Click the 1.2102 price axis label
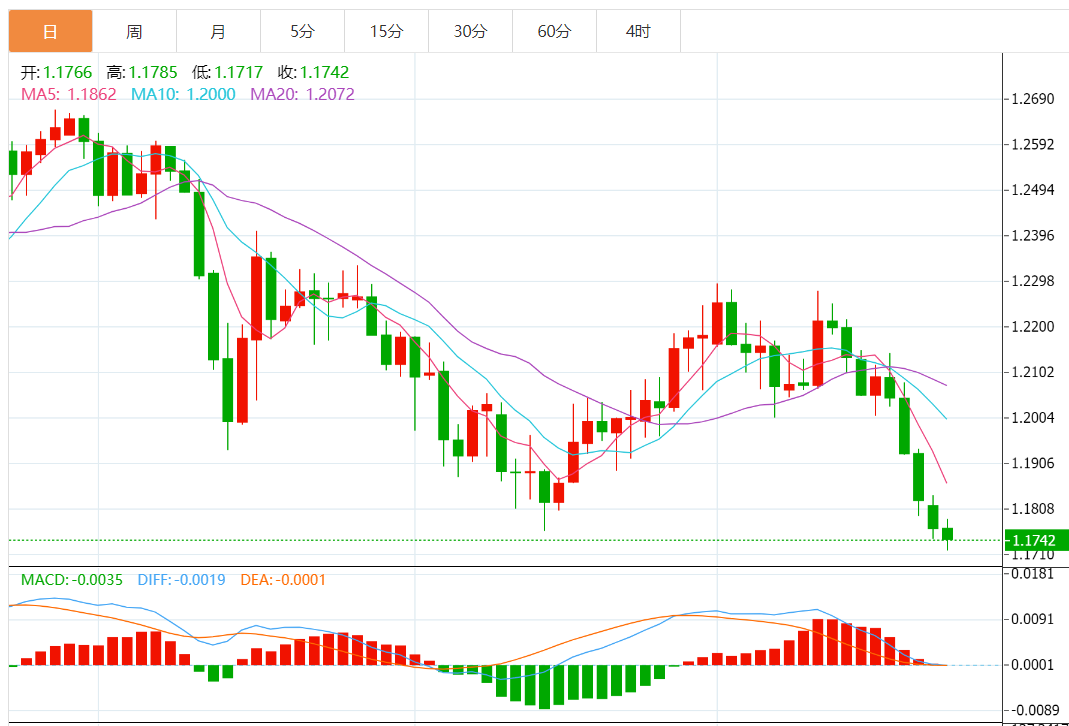Viewport: 1069px width, 726px height. 1033,372
